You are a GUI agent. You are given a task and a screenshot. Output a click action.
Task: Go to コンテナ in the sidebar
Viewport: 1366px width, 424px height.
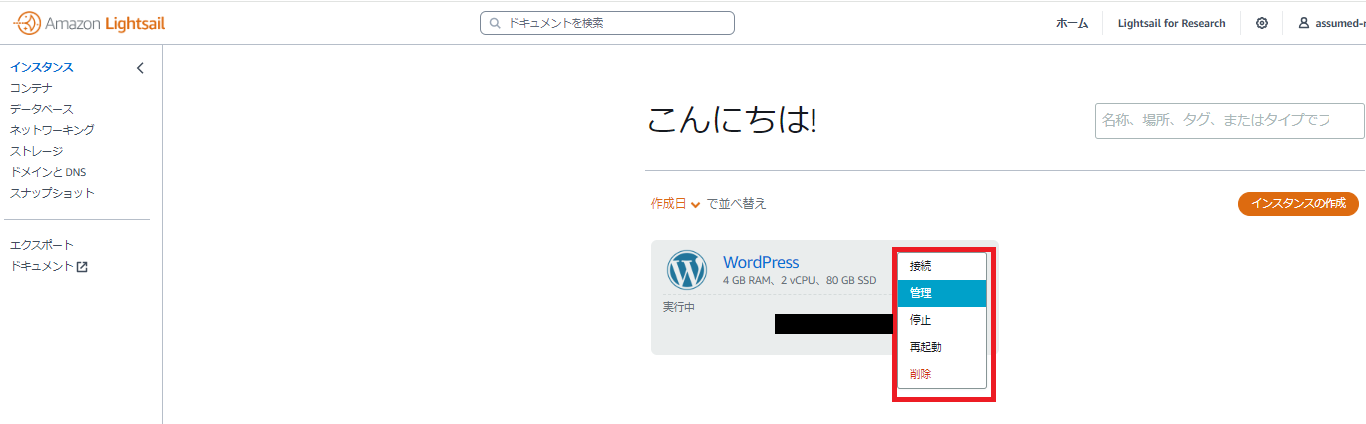[x=31, y=88]
